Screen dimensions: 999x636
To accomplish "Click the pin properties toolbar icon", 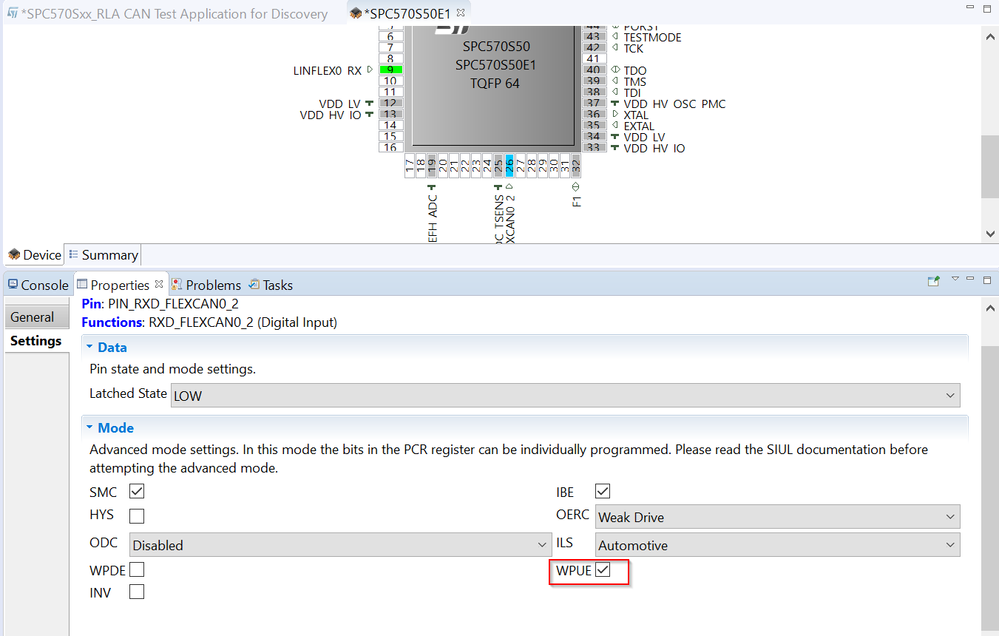I will [933, 281].
